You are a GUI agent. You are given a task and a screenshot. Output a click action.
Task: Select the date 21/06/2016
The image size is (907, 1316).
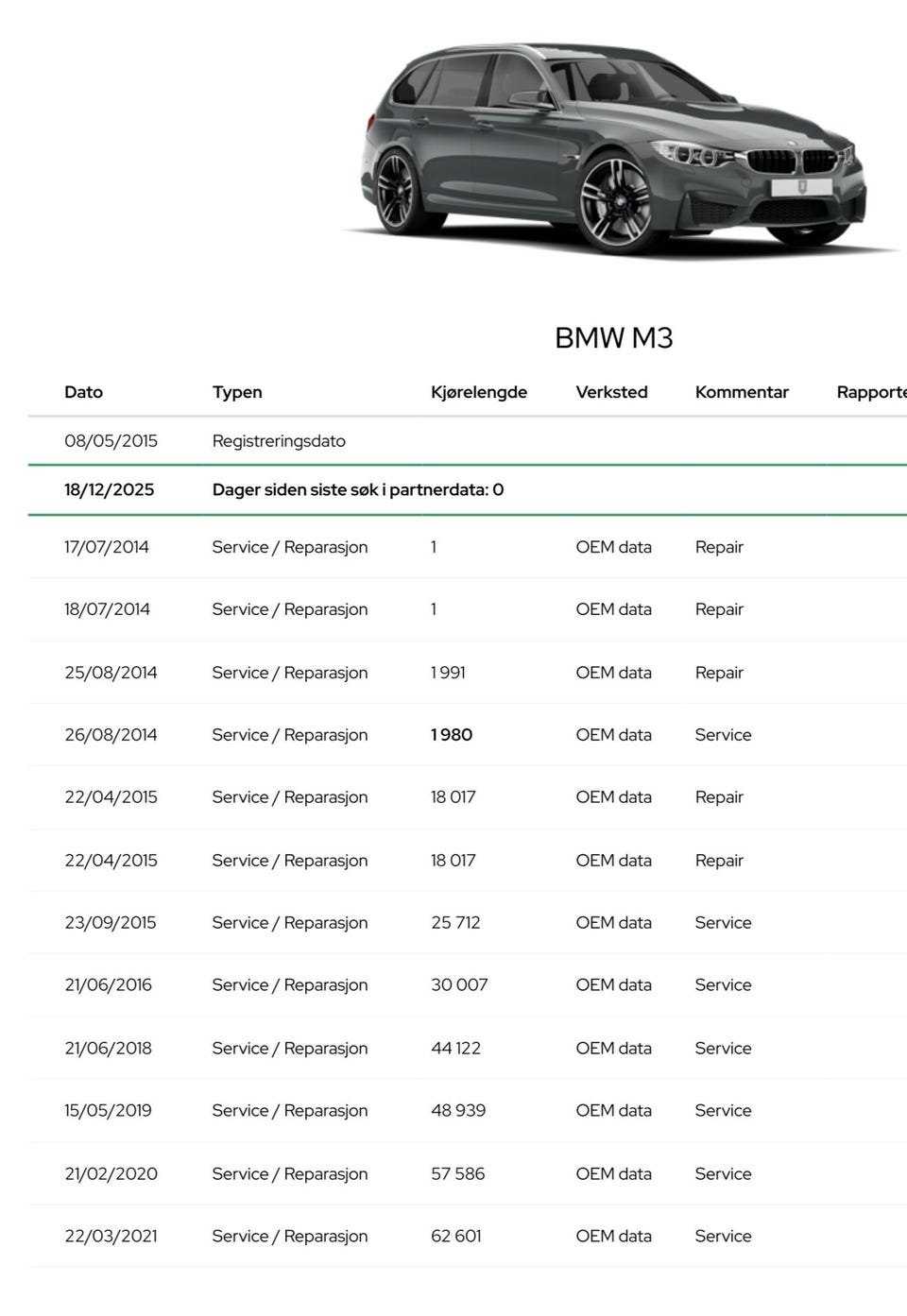(108, 985)
